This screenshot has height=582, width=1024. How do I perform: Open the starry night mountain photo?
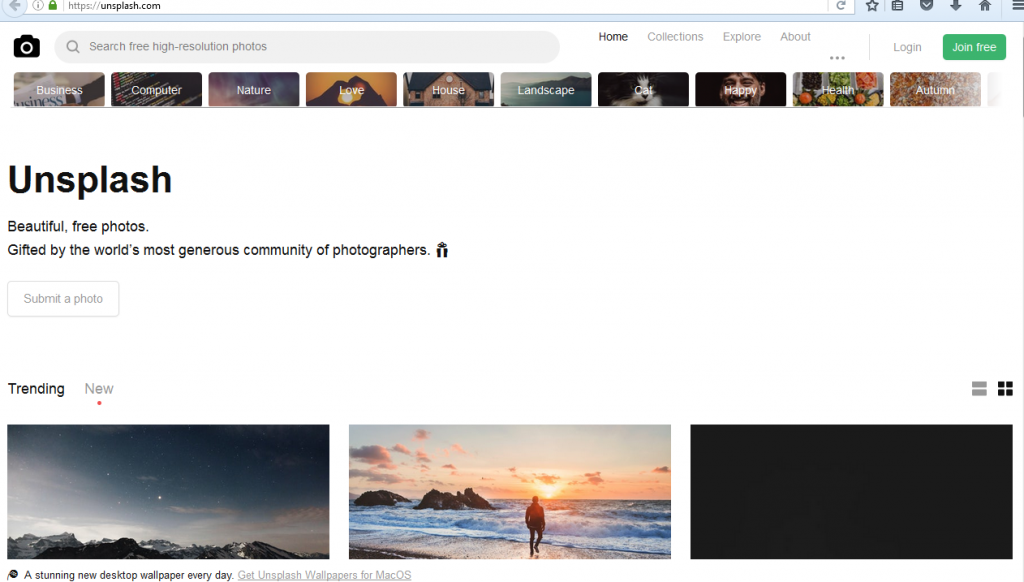tap(168, 492)
